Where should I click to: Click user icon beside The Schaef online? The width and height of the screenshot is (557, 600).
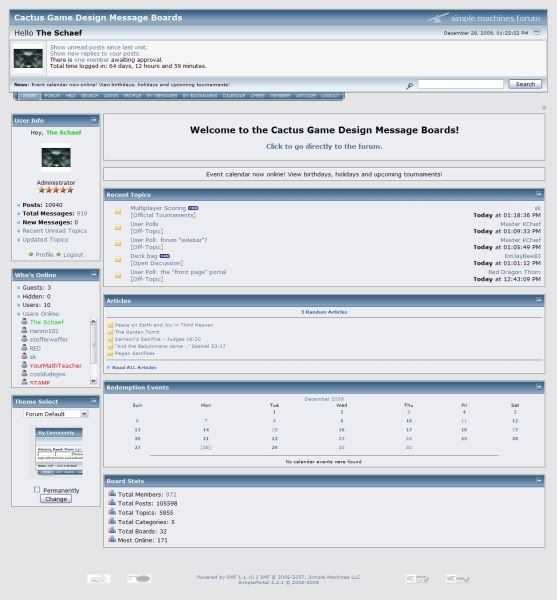(24, 321)
